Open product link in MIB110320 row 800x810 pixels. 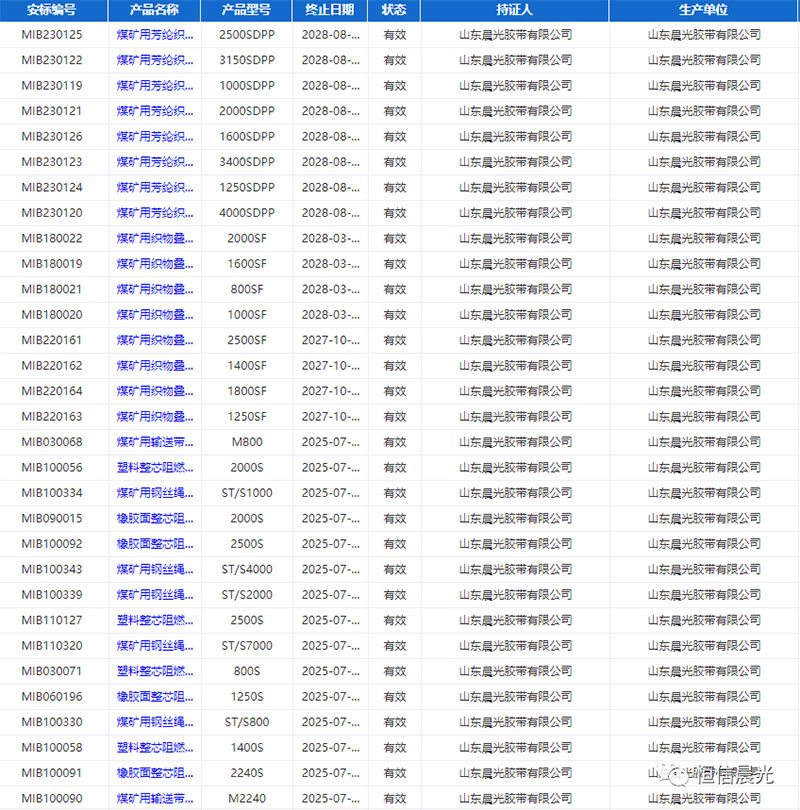click(154, 646)
